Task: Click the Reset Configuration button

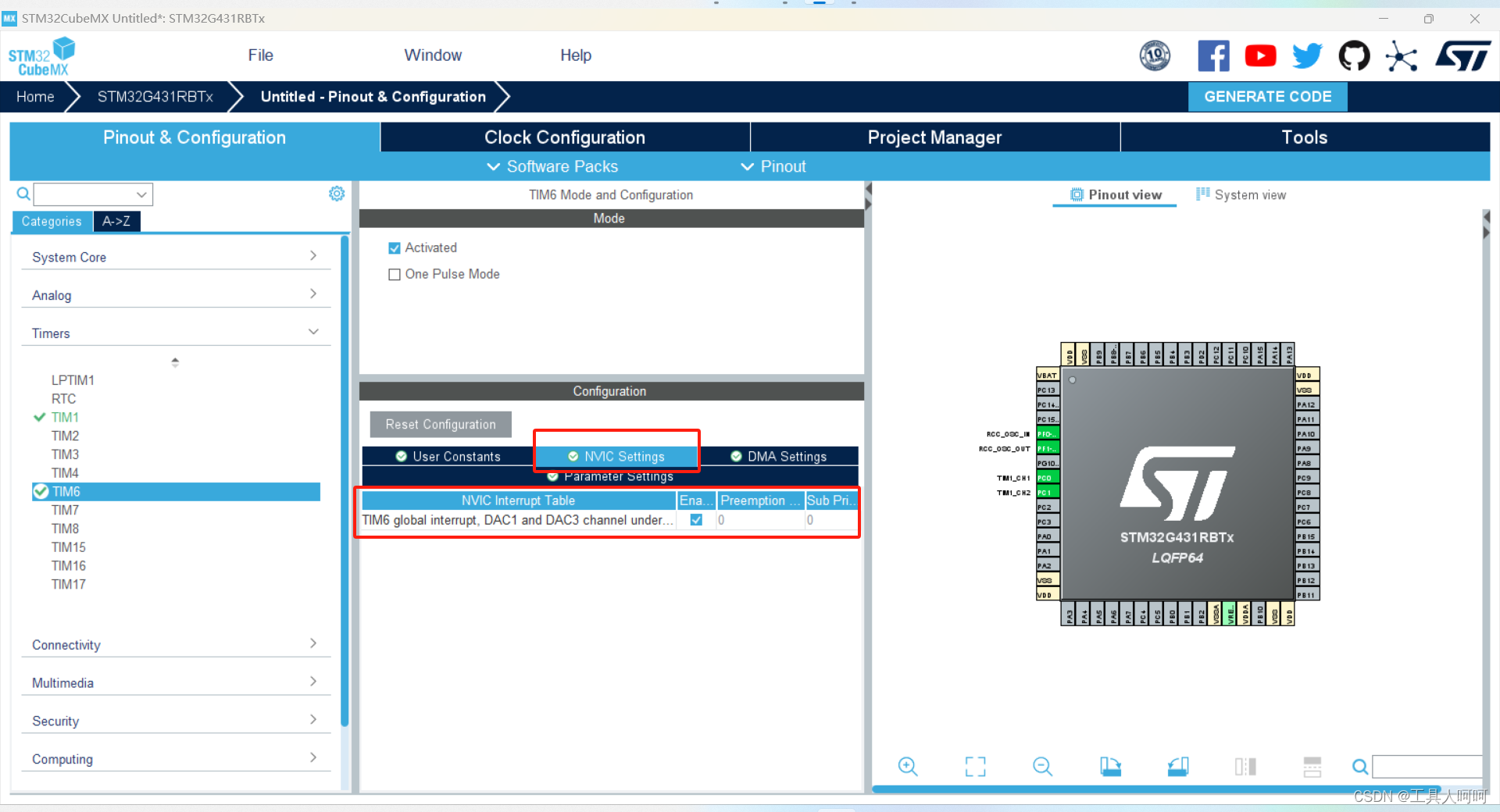Action: pyautogui.click(x=441, y=425)
